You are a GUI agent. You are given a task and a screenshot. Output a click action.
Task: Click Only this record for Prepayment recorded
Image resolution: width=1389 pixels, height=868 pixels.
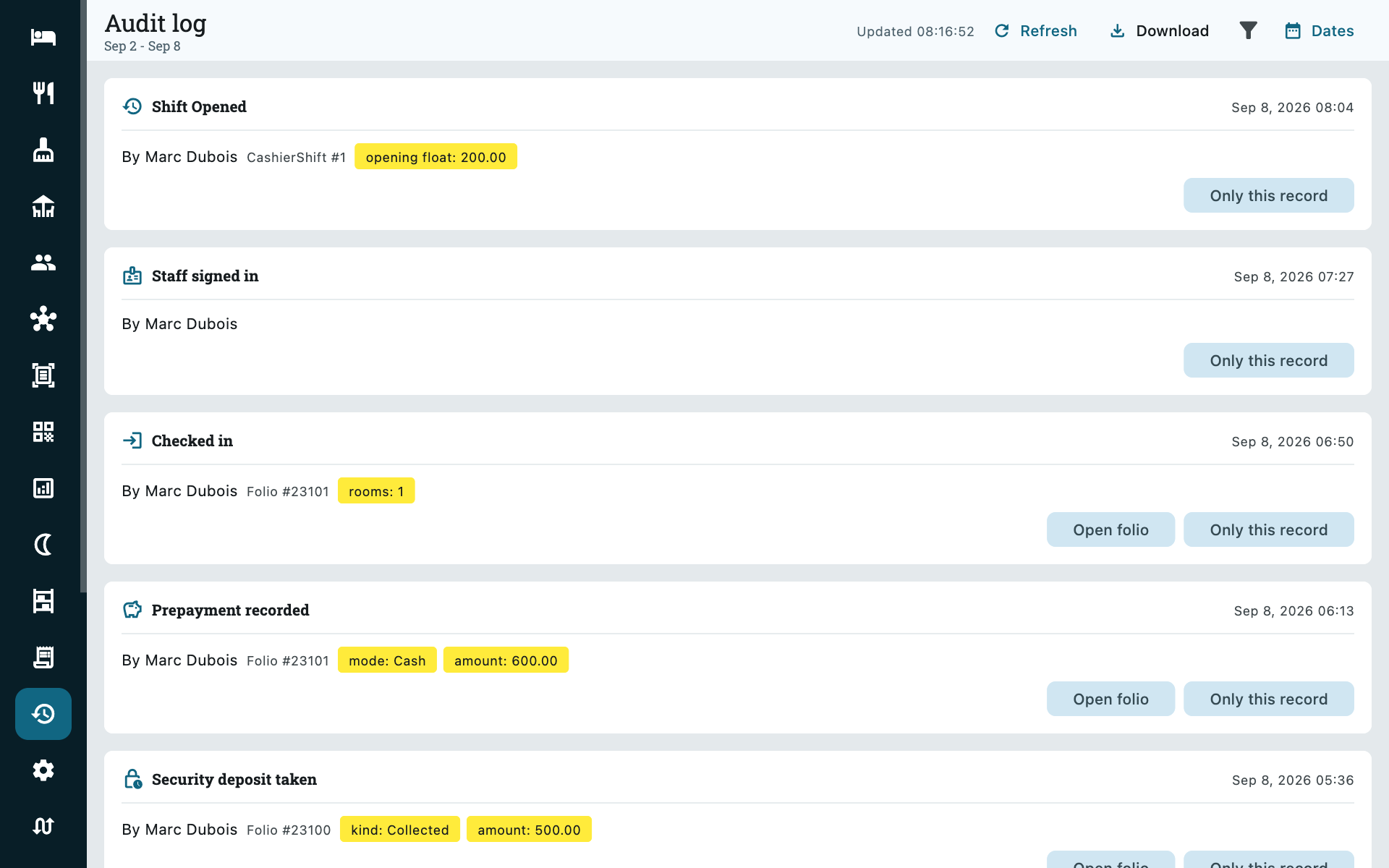tap(1268, 699)
